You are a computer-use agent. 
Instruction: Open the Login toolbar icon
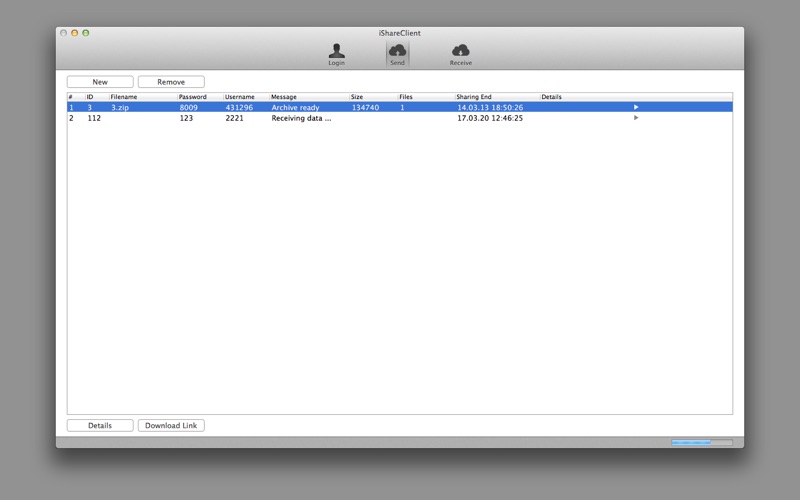[336, 55]
